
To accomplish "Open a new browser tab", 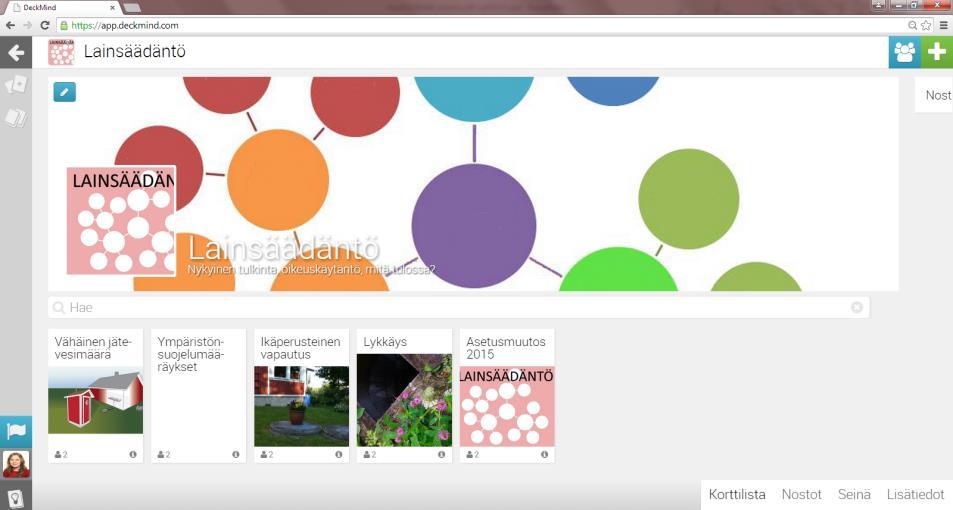I will coord(132,7).
